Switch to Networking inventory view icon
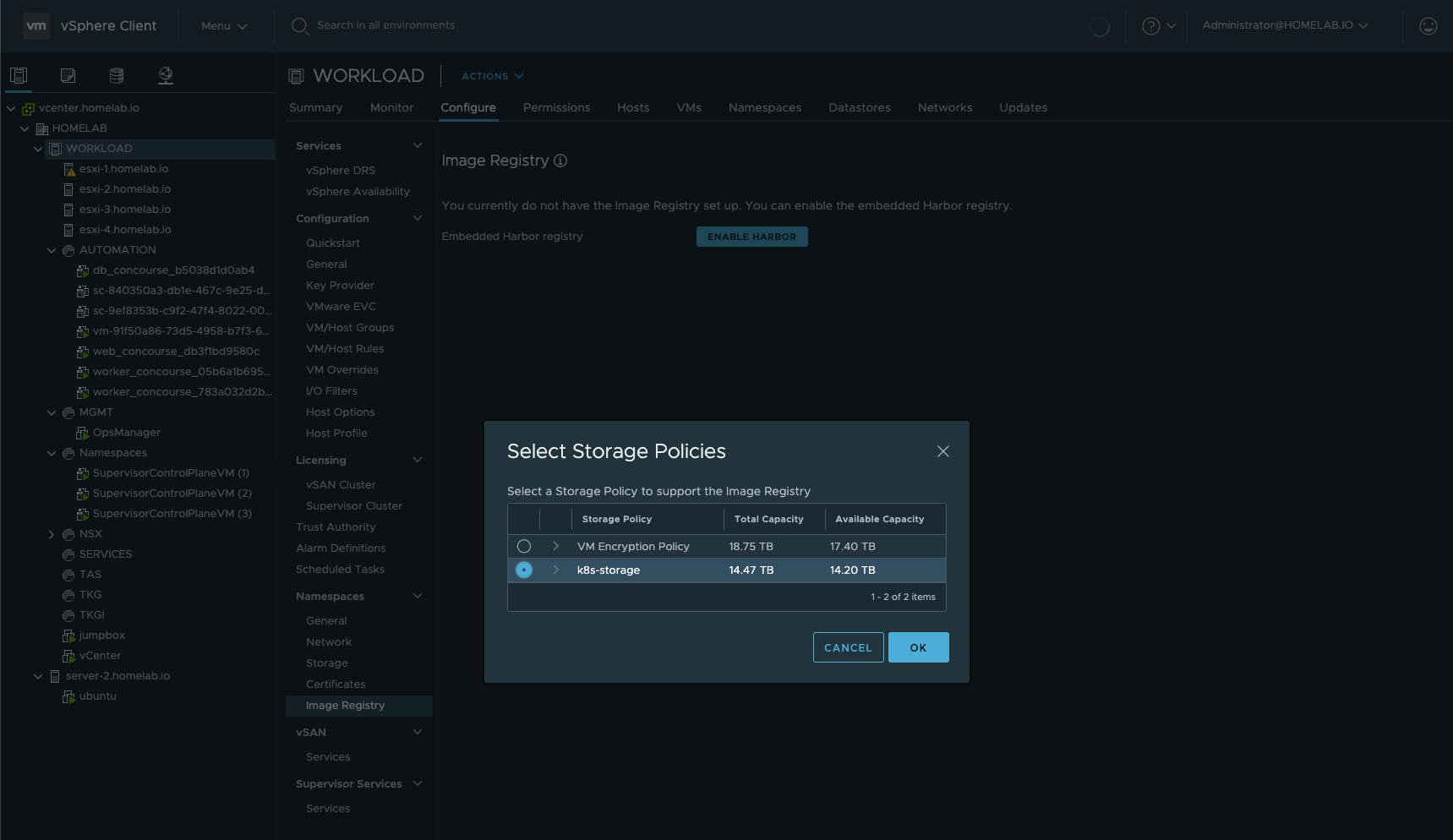Screen dimensions: 1453x840 click(x=166, y=75)
